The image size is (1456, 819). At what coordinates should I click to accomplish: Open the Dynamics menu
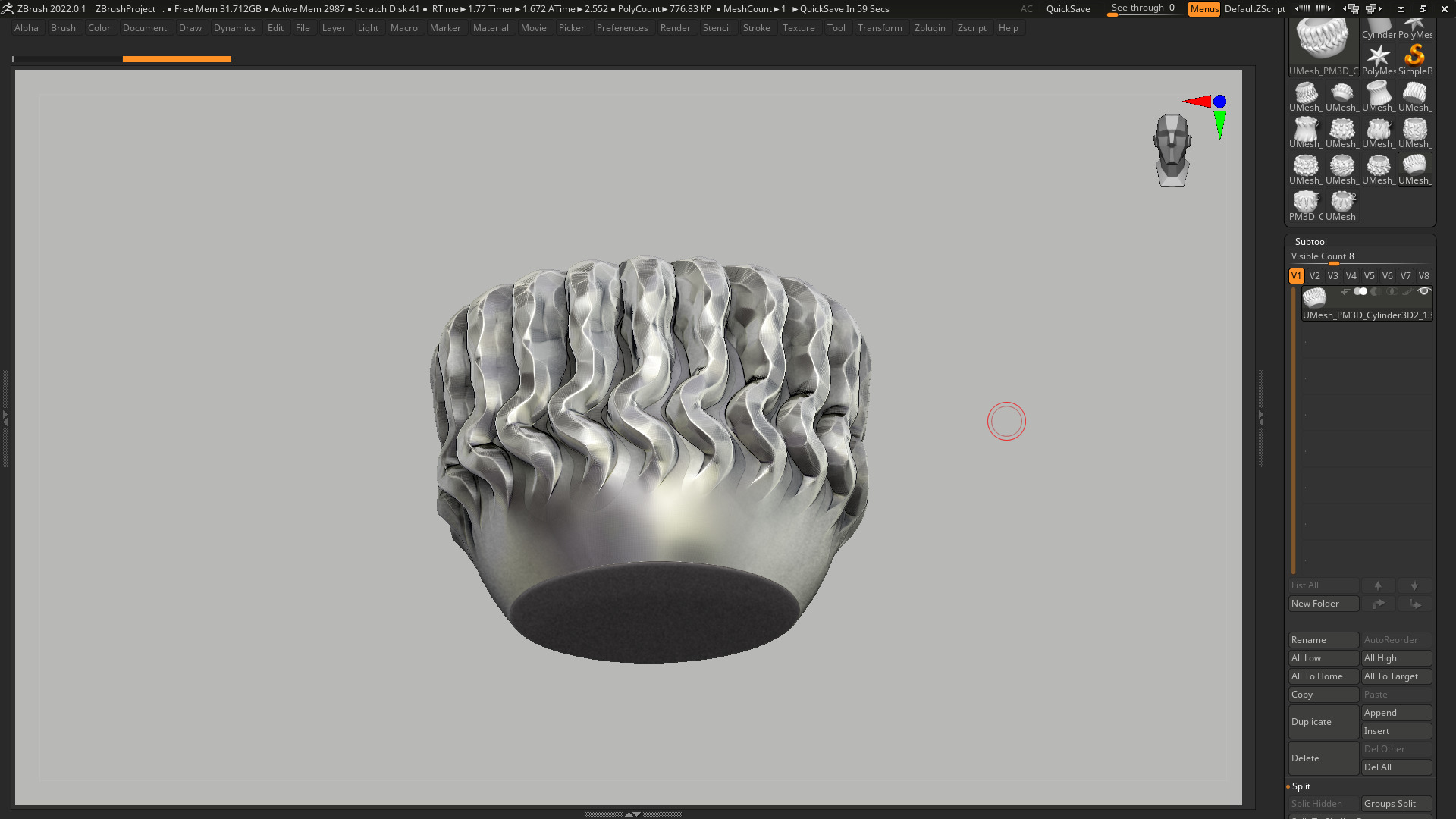pyautogui.click(x=234, y=28)
